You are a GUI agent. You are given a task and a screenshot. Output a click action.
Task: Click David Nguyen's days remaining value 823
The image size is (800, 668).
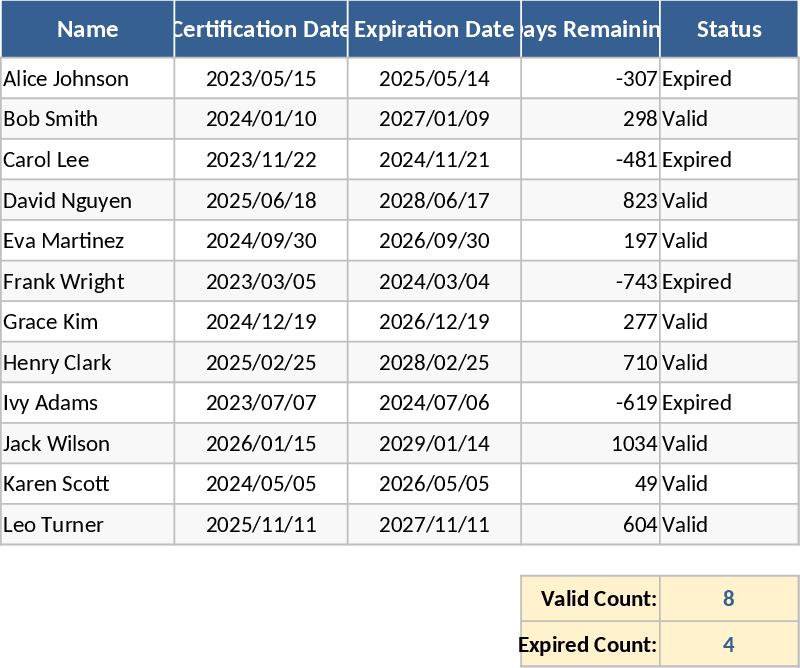(x=590, y=201)
